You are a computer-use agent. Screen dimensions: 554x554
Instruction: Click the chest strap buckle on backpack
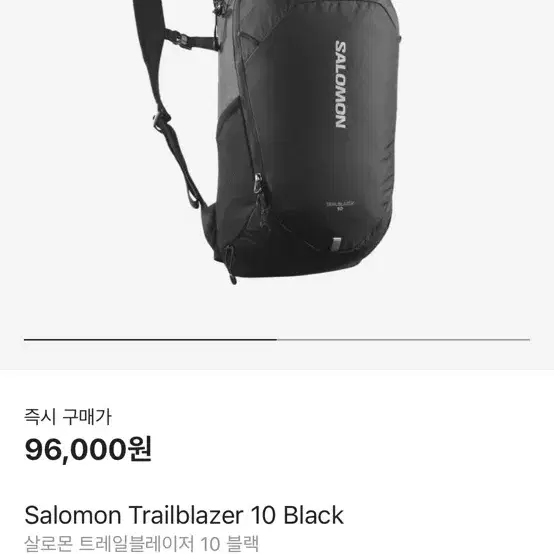pos(183,40)
